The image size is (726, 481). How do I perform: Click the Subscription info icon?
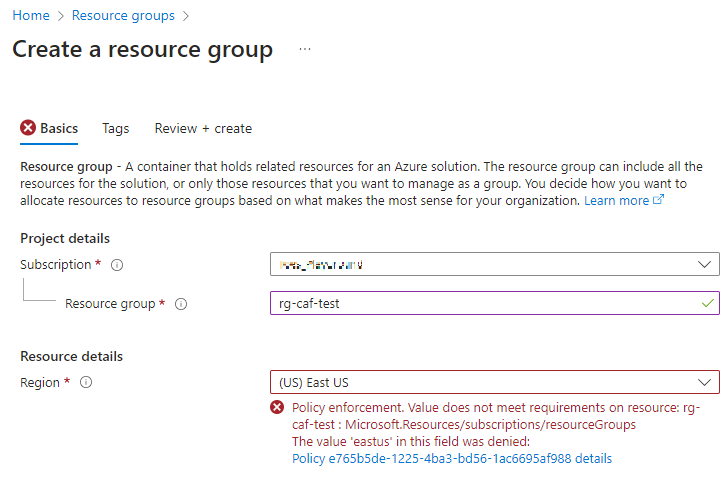[117, 265]
